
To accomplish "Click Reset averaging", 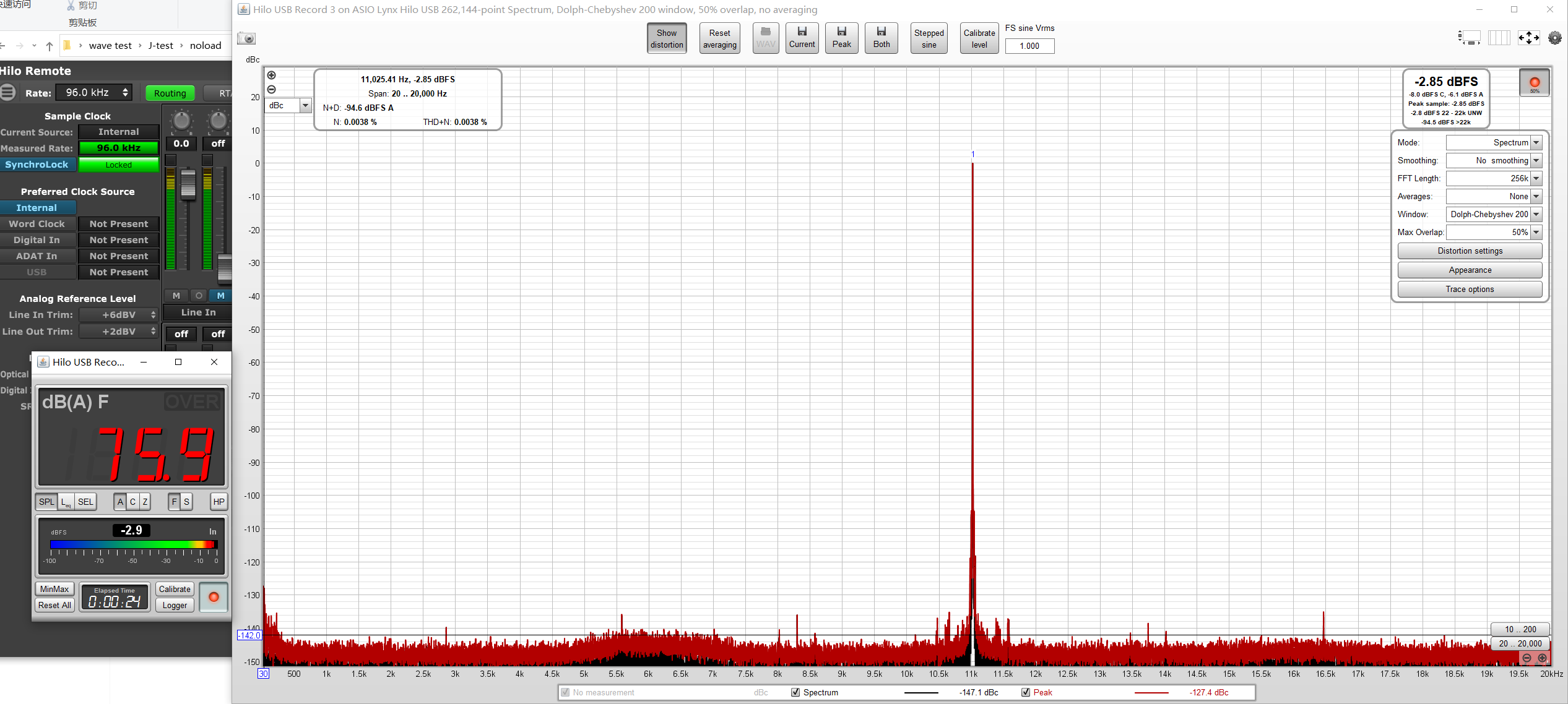I will click(x=720, y=38).
